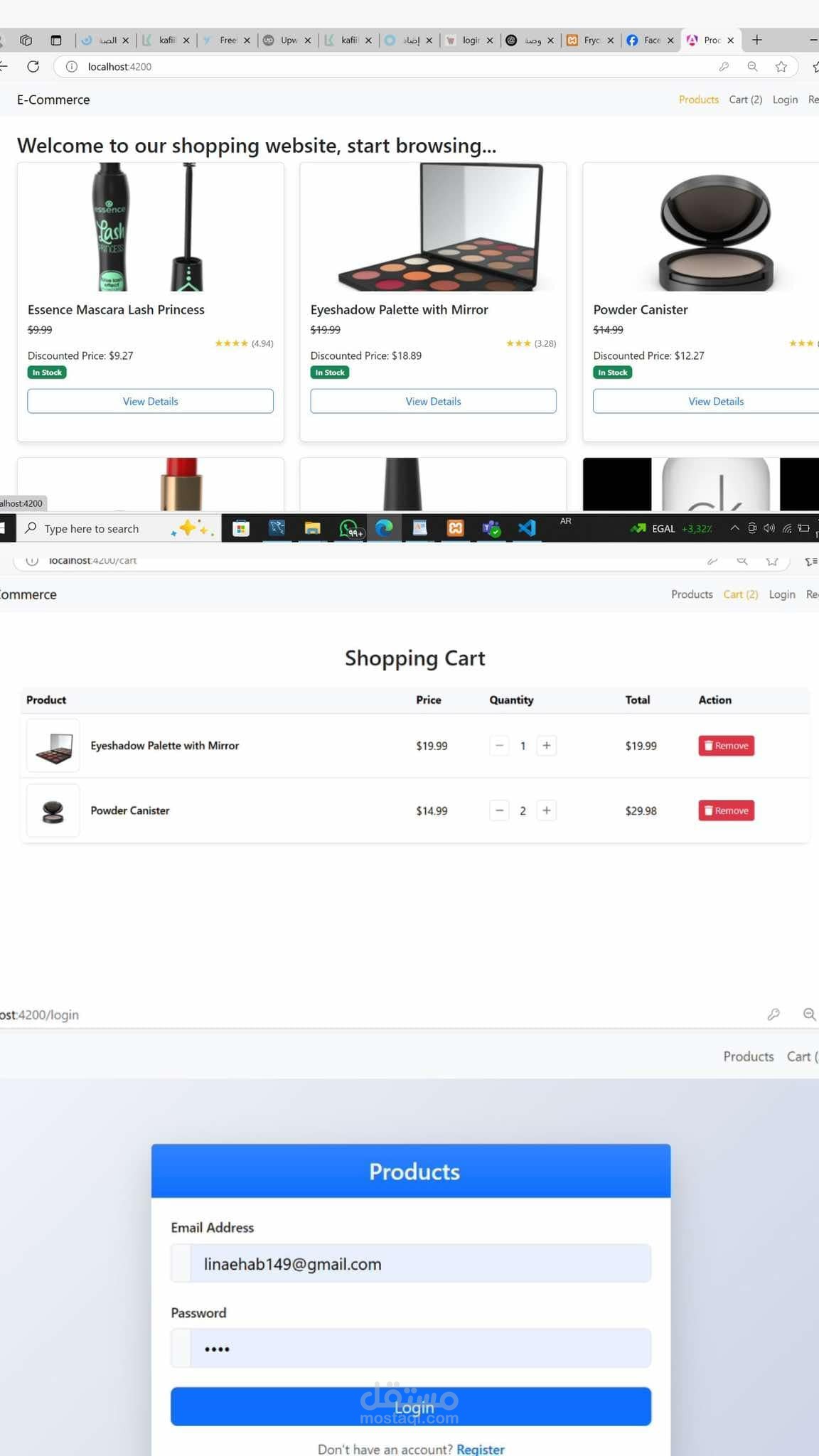This screenshot has height=1456, width=819.
Task: Open Login in the home page navbar
Action: pos(785,100)
